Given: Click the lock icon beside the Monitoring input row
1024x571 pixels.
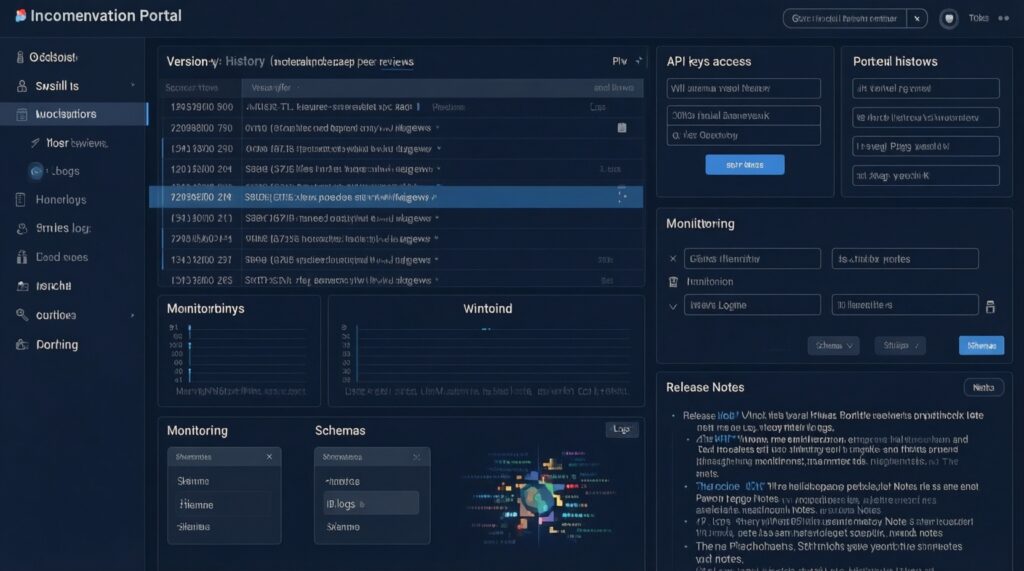Looking at the screenshot, I should tap(990, 306).
